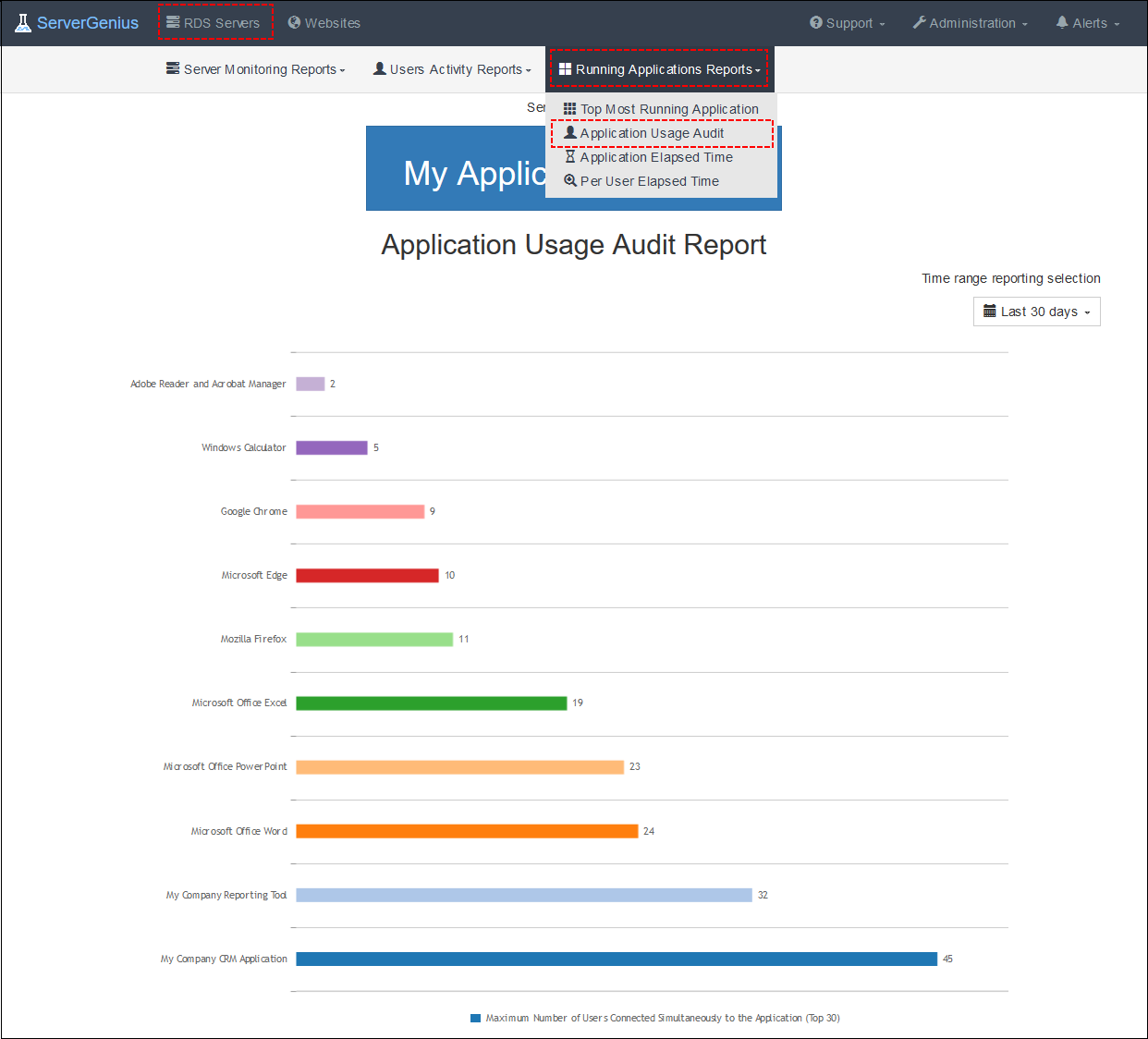Expand the Users Activity Reports dropdown
This screenshot has height=1039, width=1148.
pyautogui.click(x=451, y=68)
